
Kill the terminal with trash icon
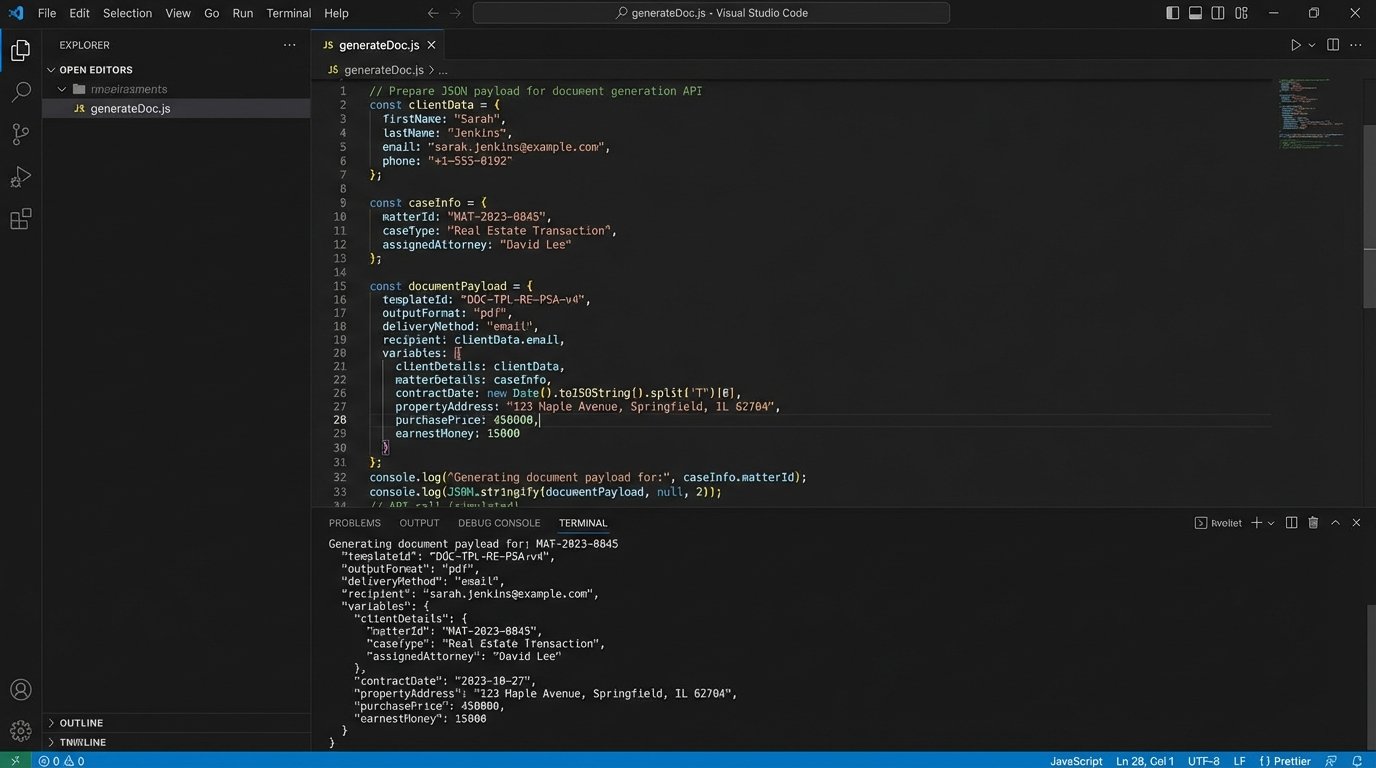[1313, 523]
